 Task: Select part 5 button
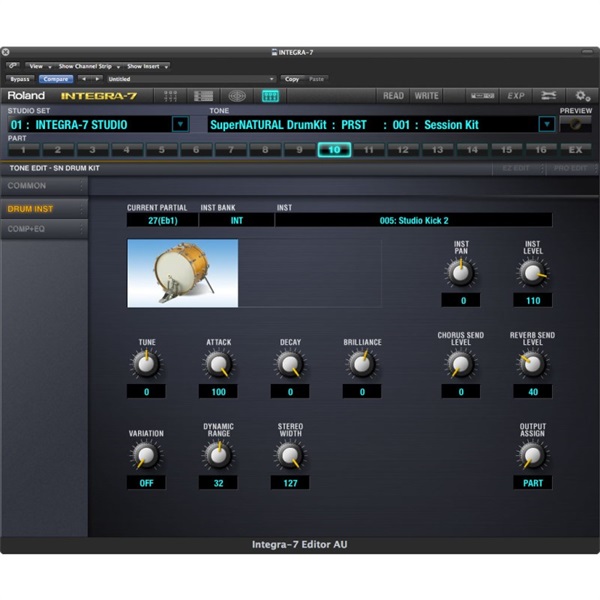(161, 150)
